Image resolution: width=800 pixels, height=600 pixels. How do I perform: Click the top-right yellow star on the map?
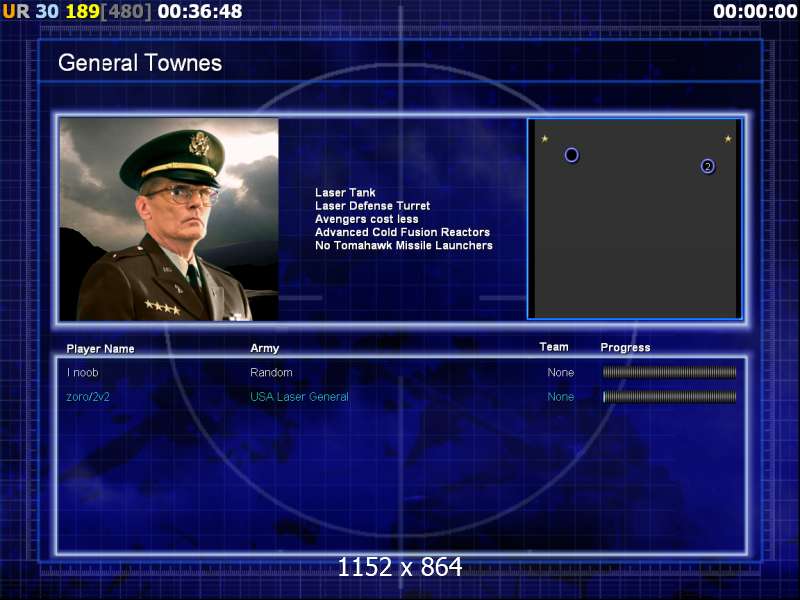(x=728, y=139)
